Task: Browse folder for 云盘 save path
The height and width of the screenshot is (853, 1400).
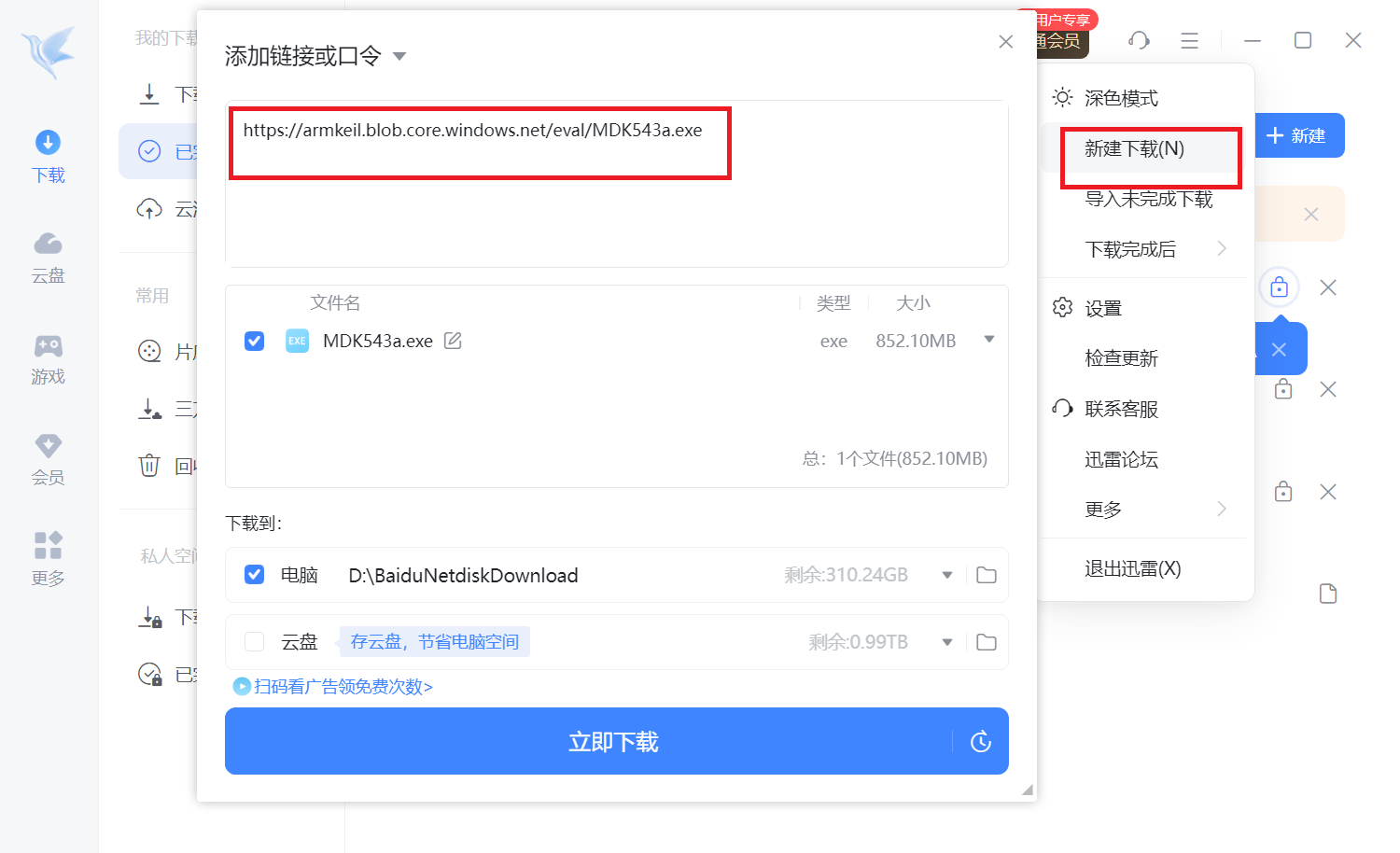Action: (987, 642)
